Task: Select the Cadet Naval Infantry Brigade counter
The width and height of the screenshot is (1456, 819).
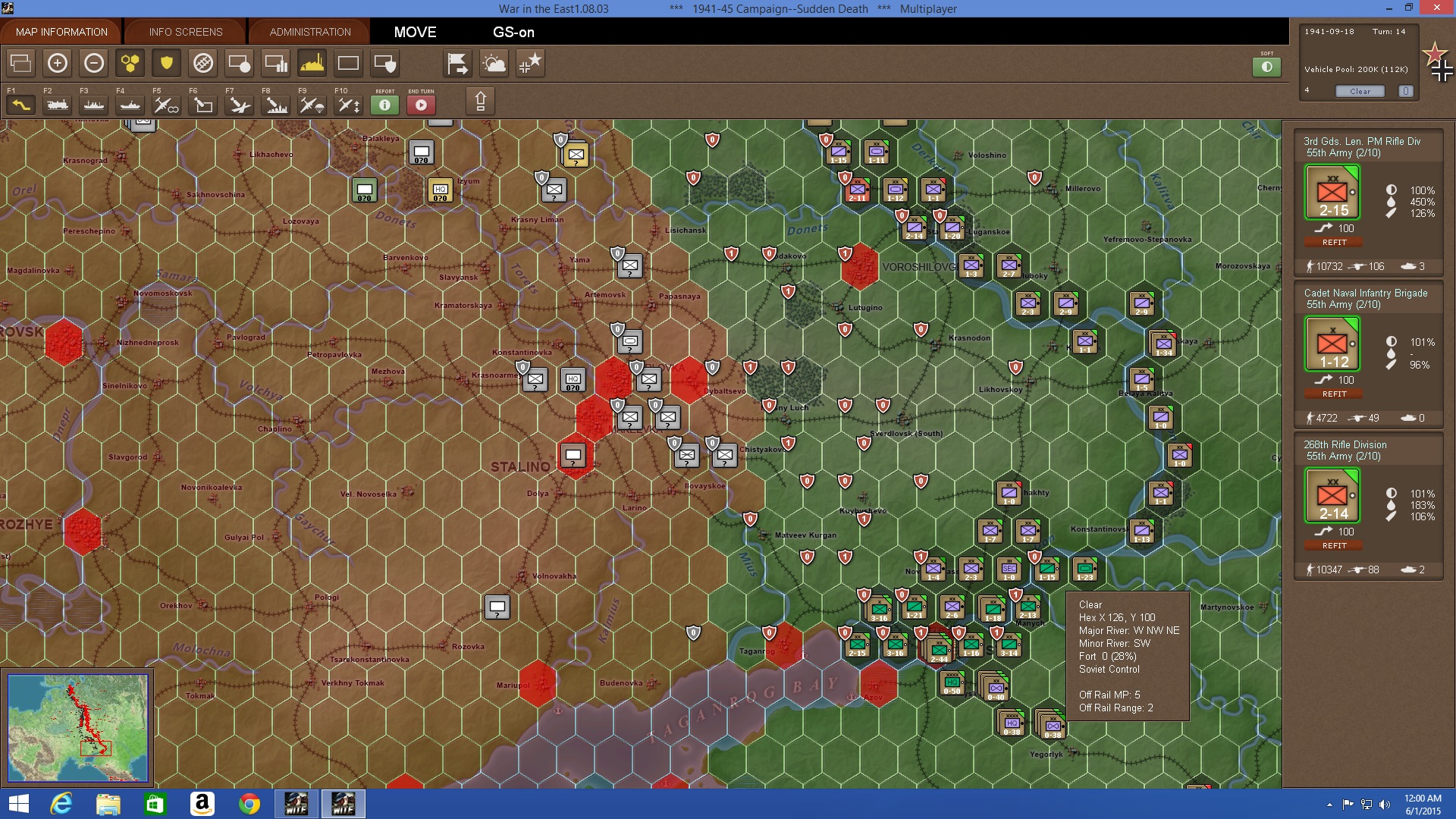Action: point(1332,344)
